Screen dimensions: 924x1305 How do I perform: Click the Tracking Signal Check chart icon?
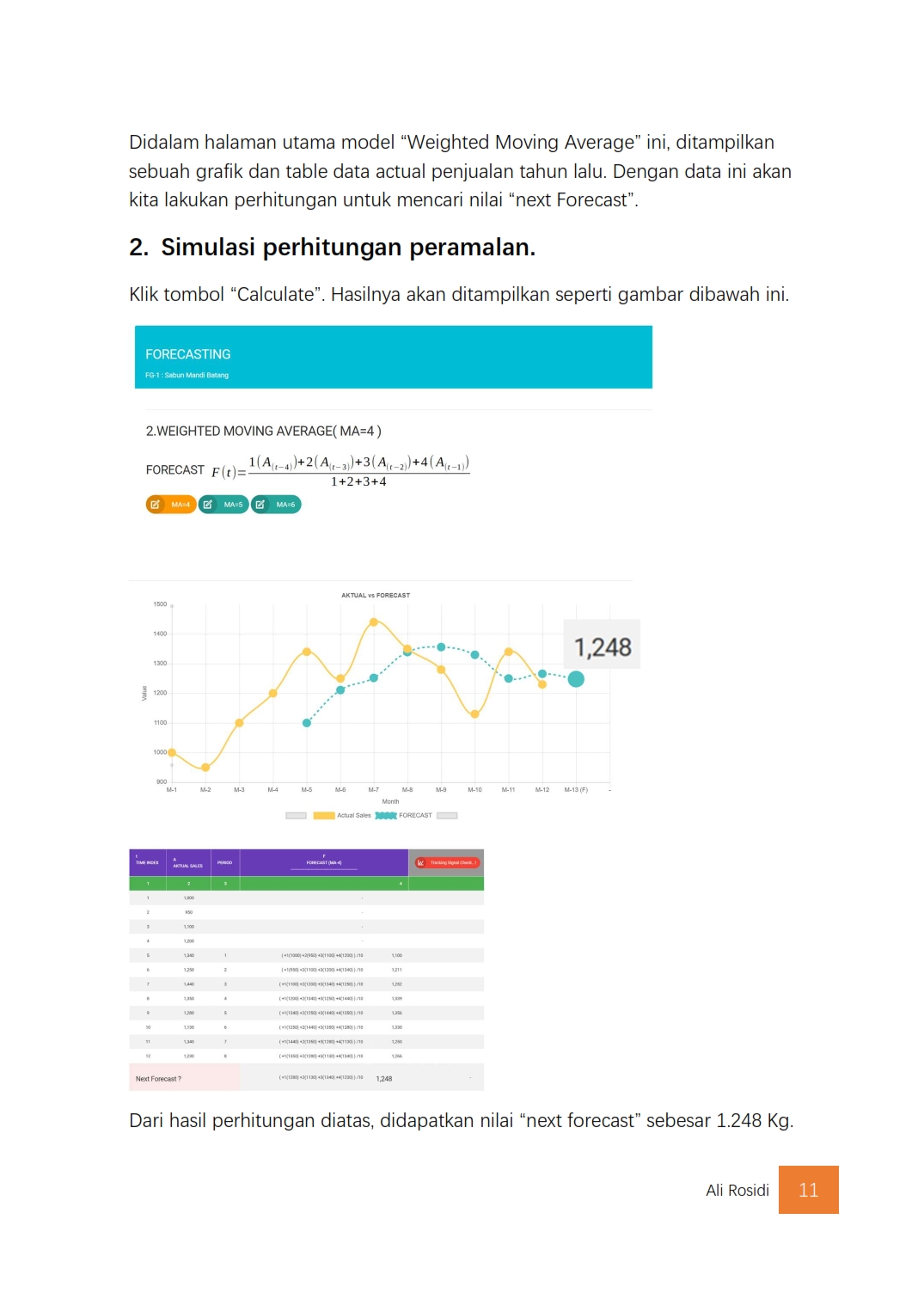tap(421, 862)
